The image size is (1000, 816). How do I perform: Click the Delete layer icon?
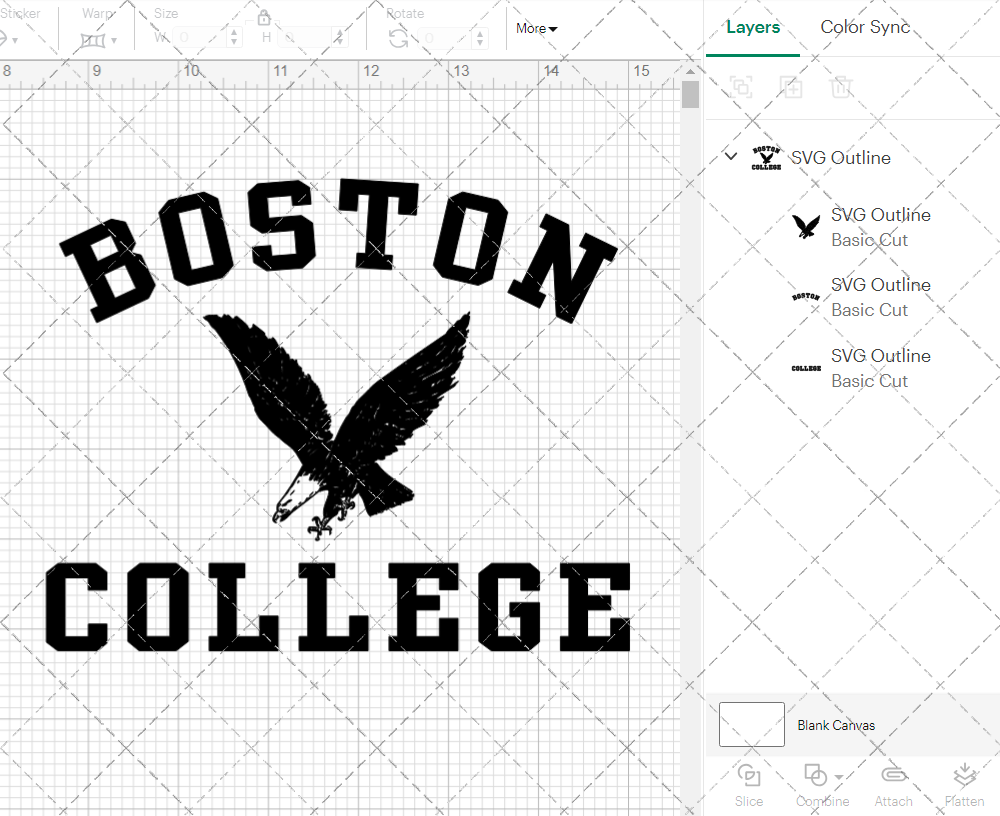pos(842,87)
